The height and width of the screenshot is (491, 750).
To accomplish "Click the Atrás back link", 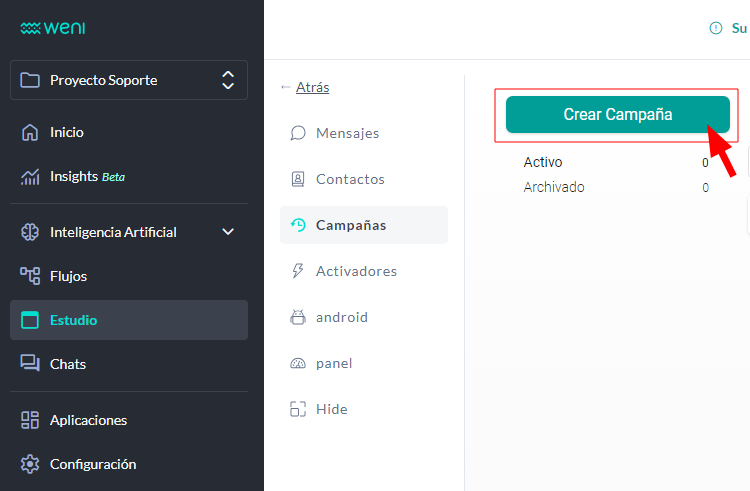I will (x=312, y=87).
